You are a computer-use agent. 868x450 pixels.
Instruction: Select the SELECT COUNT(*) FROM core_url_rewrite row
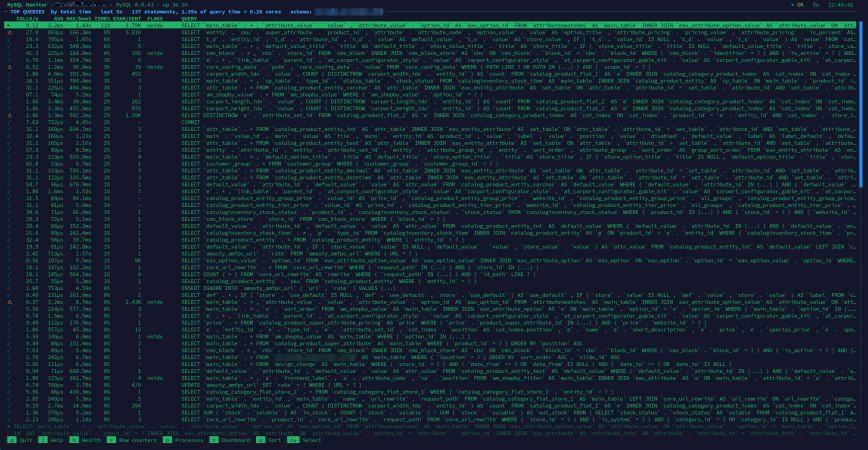[x=430, y=275]
